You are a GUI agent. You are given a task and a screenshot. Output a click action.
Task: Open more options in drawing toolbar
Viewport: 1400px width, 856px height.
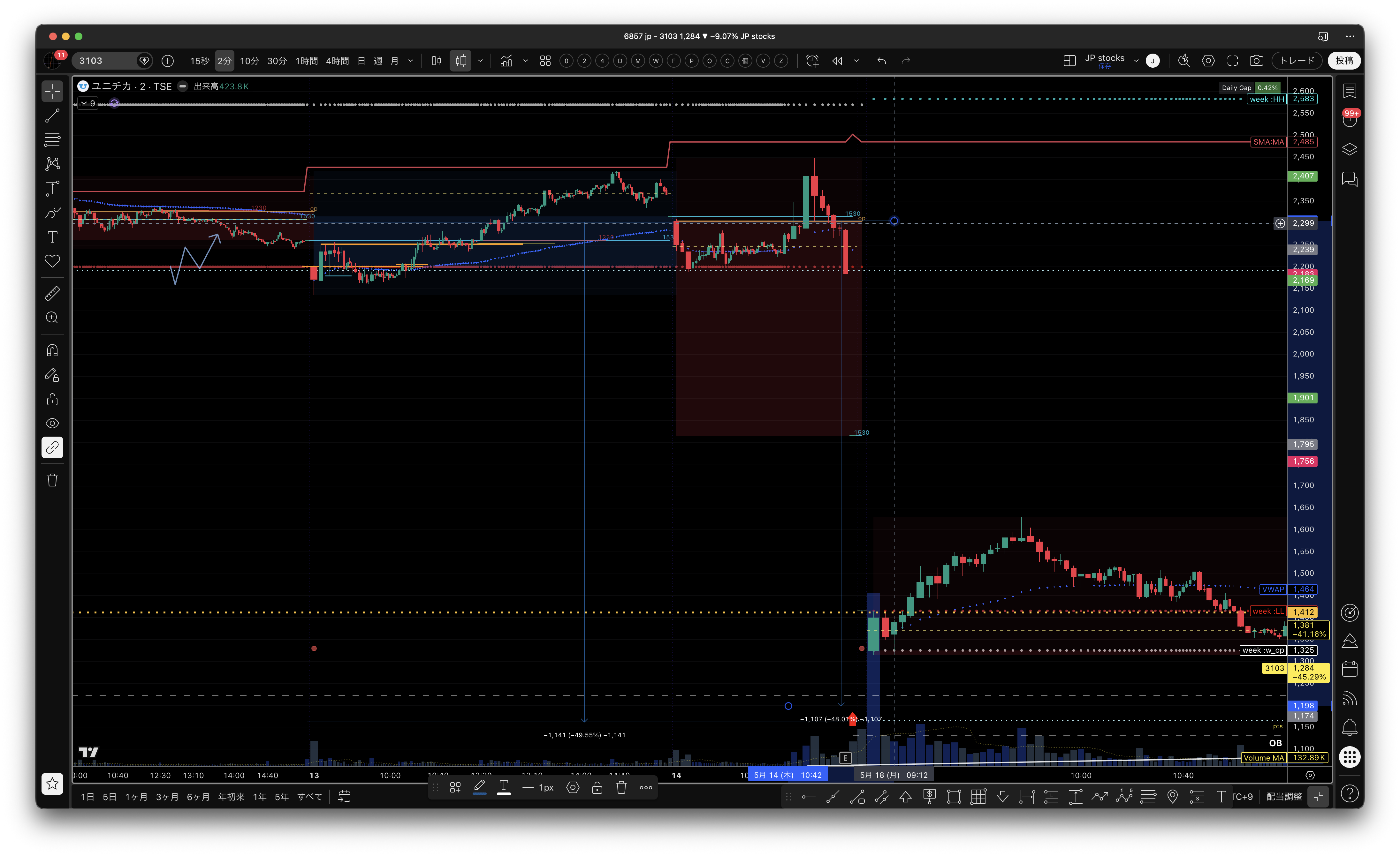646,788
